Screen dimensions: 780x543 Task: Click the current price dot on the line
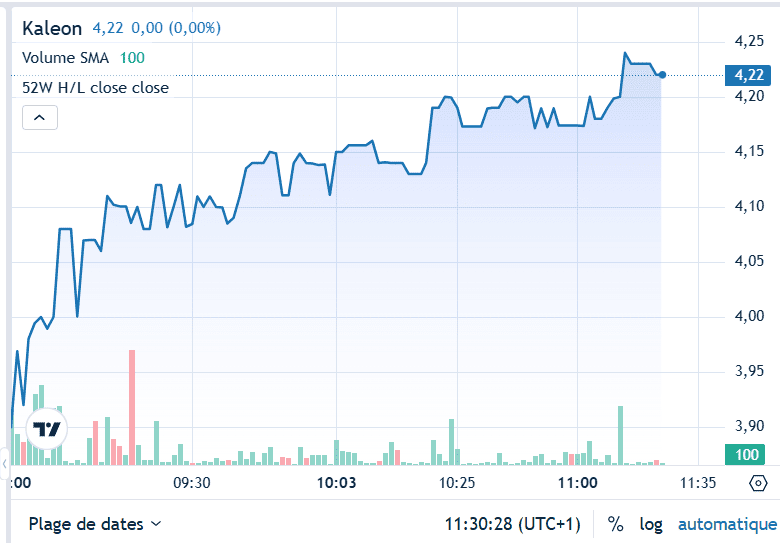point(662,75)
